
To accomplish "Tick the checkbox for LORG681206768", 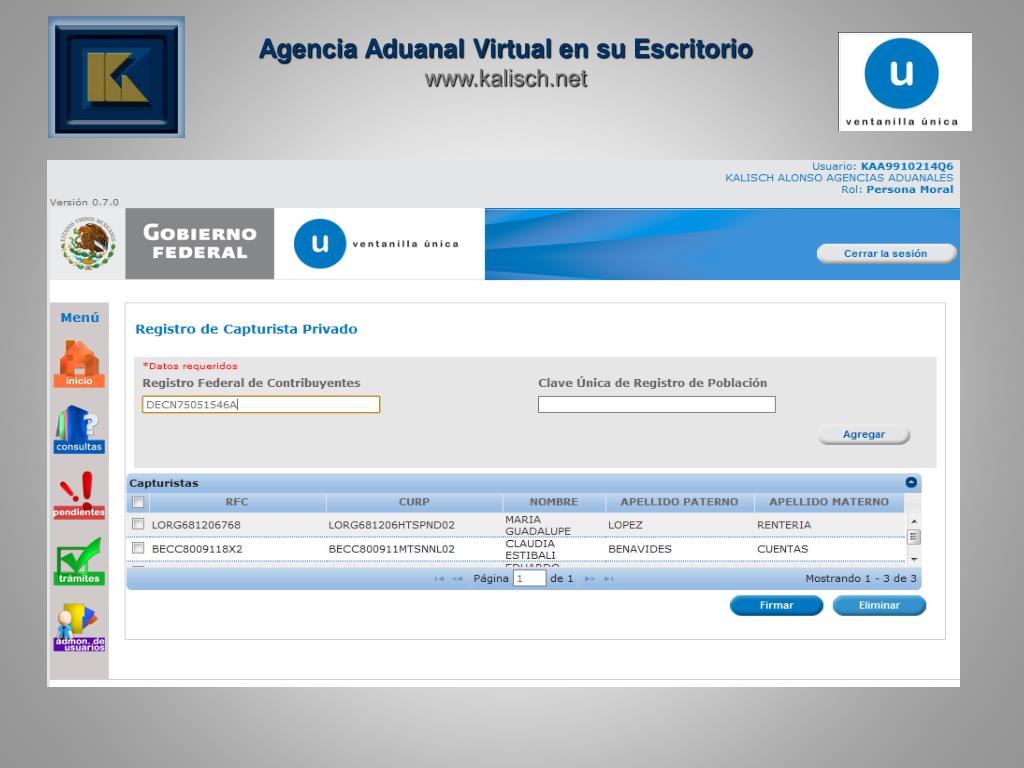I will pos(138,524).
